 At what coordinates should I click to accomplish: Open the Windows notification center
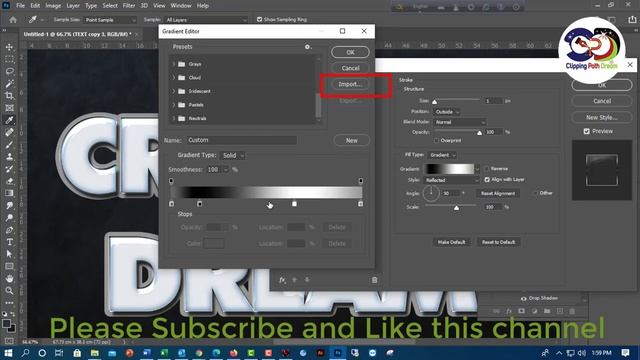click(625, 353)
